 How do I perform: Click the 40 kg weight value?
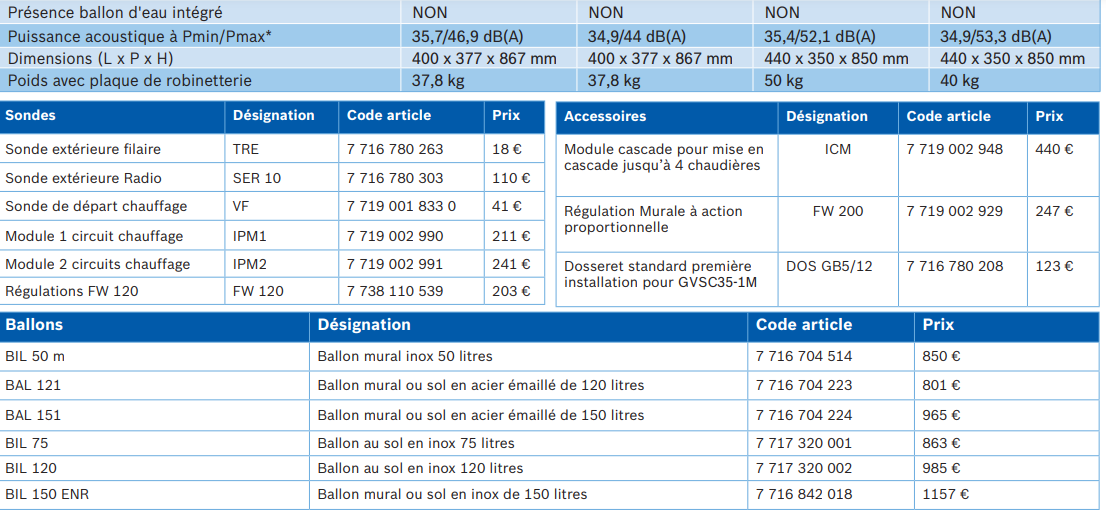pyautogui.click(x=959, y=81)
